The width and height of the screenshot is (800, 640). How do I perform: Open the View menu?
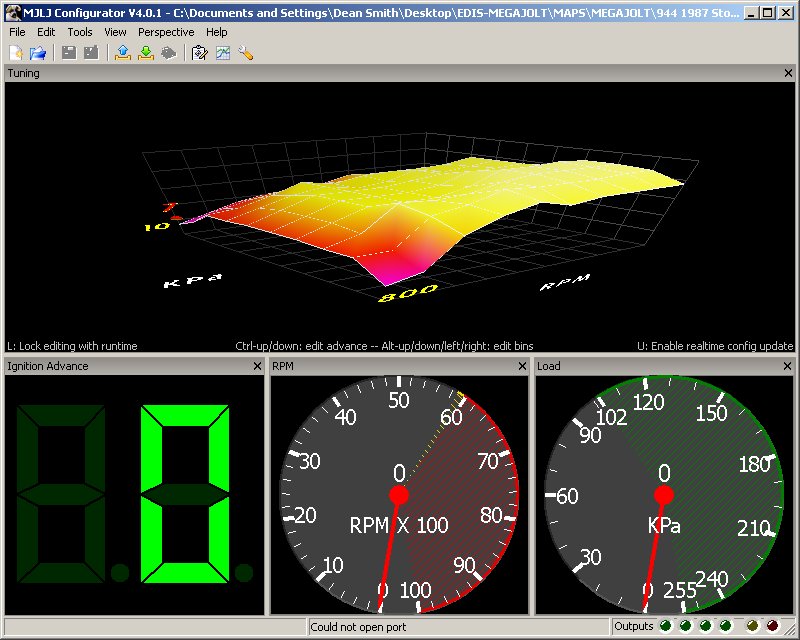tap(114, 32)
